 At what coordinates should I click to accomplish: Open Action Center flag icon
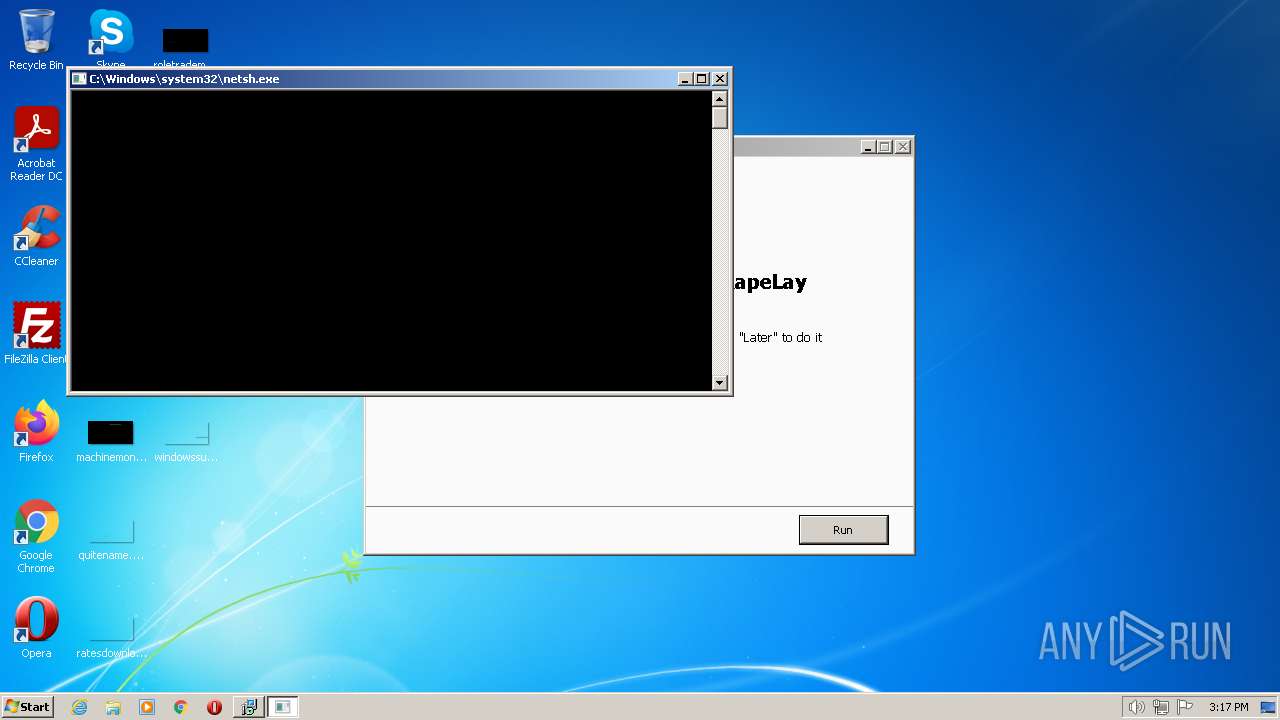tap(1185, 707)
